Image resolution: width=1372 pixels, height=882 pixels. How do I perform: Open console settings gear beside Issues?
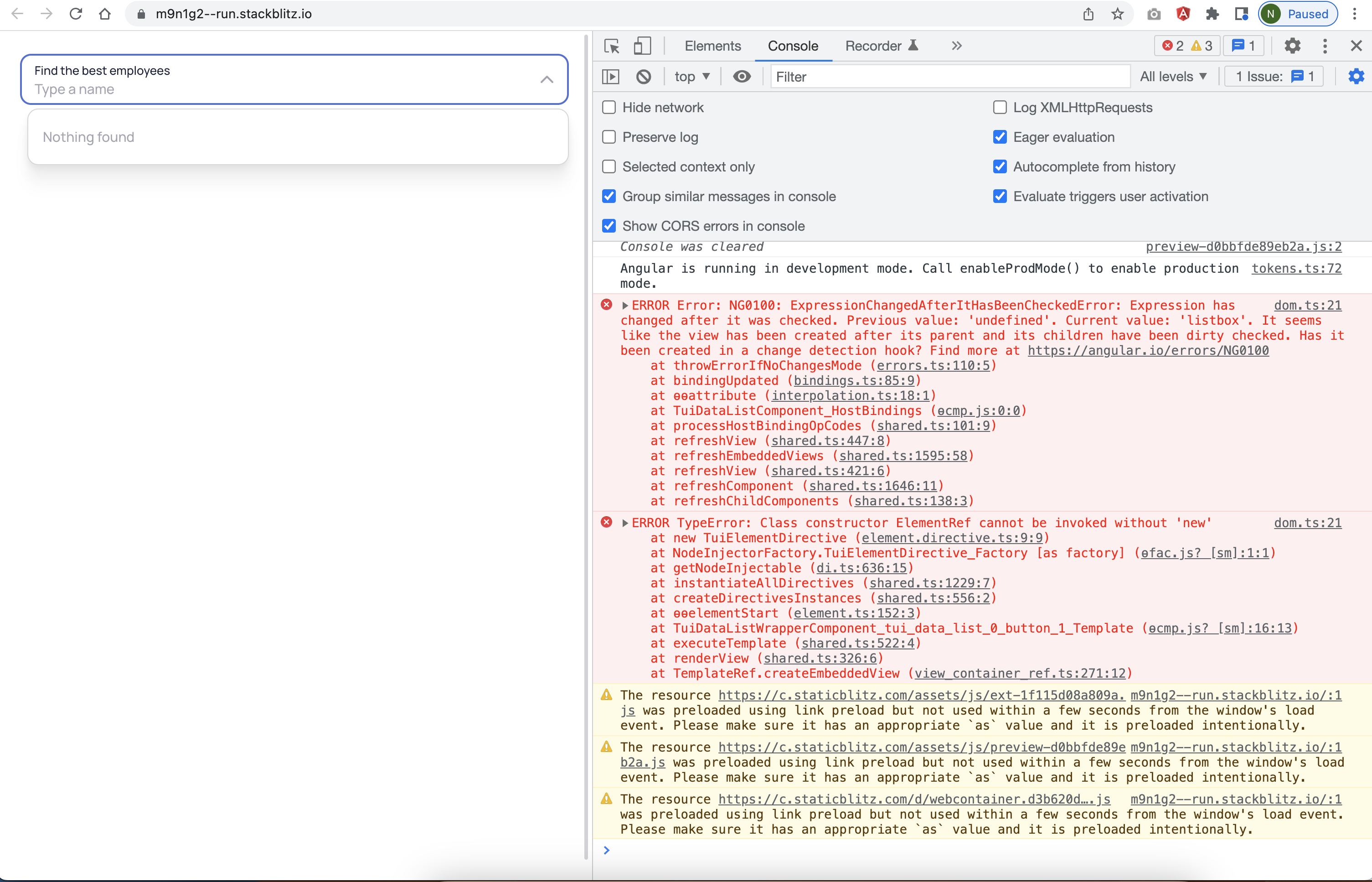1356,76
